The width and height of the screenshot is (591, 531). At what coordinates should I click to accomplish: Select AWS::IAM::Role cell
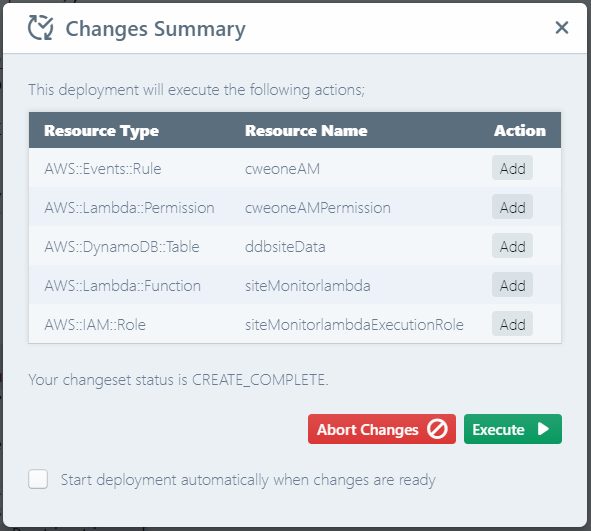95,324
